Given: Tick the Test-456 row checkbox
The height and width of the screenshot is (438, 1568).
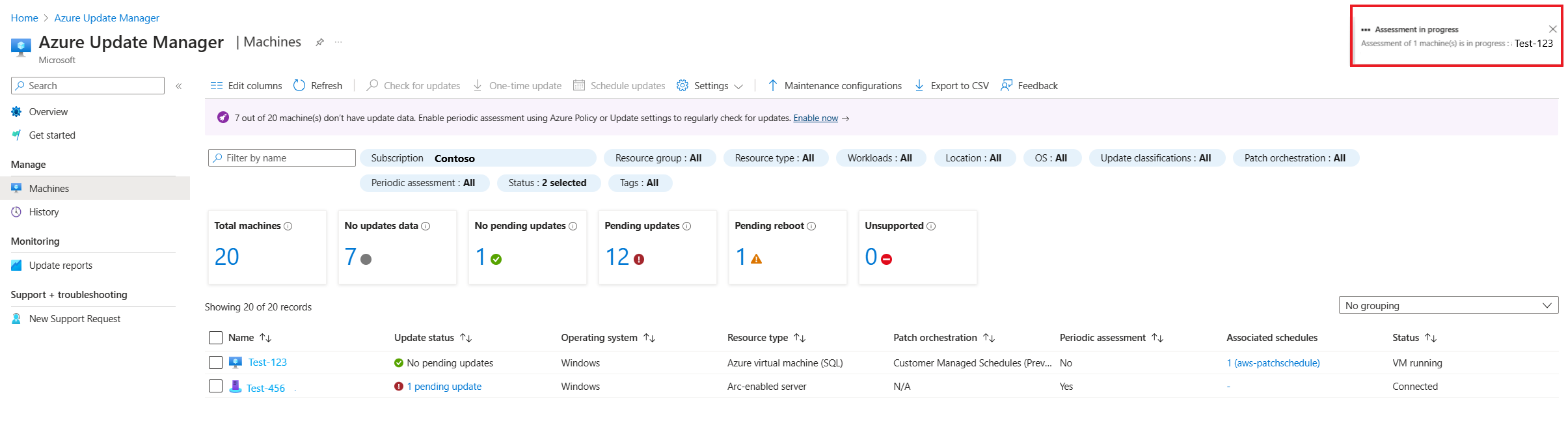Looking at the screenshot, I should (x=215, y=387).
